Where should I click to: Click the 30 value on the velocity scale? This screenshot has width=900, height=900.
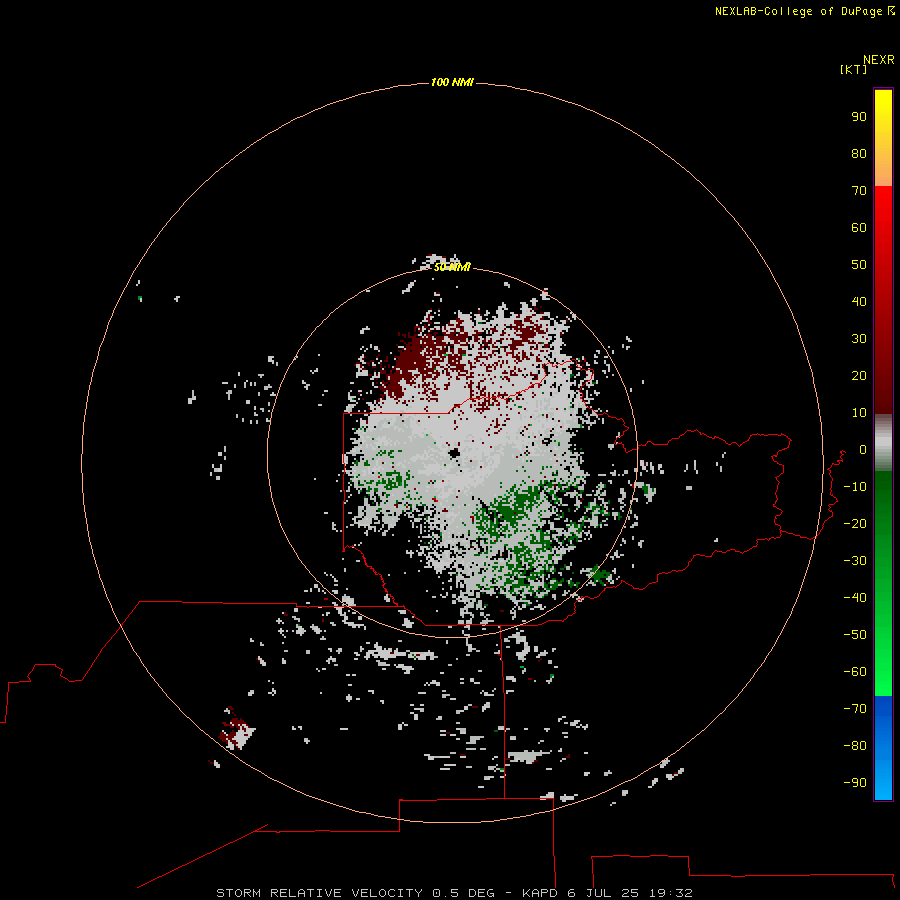(859, 339)
